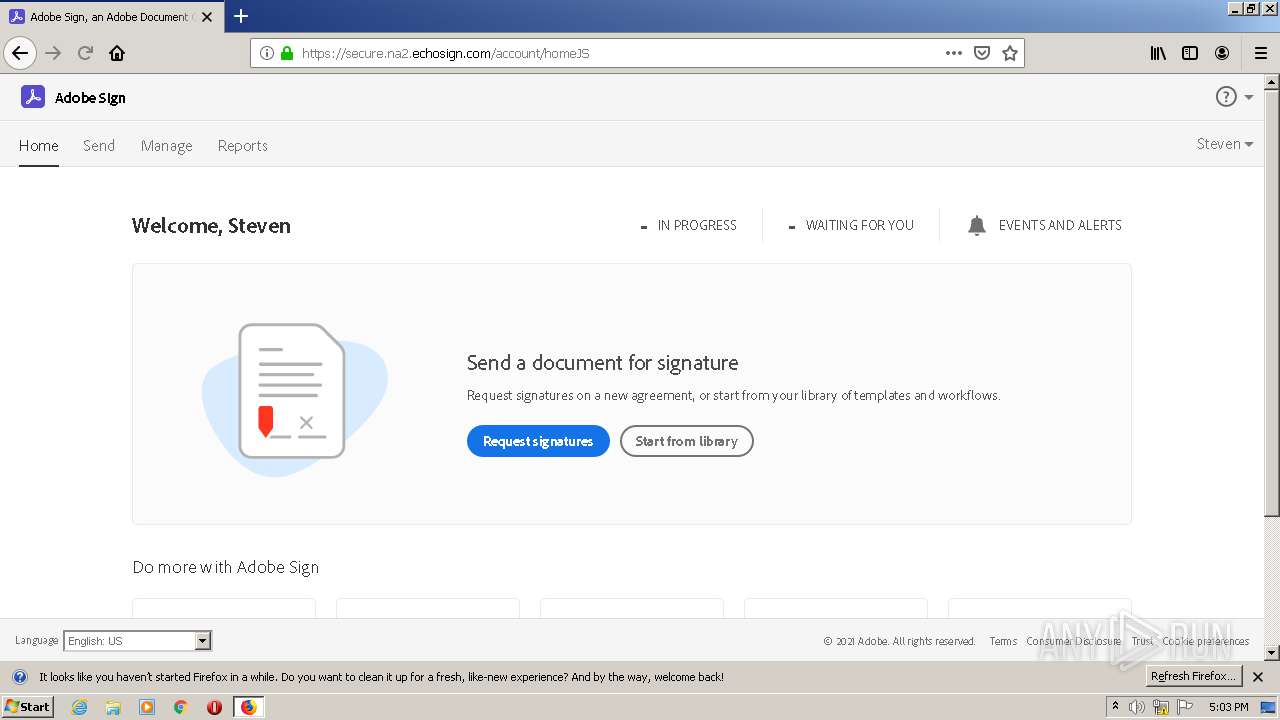The image size is (1280, 720).
Task: Click the scrollbar down arrow
Action: click(1272, 654)
